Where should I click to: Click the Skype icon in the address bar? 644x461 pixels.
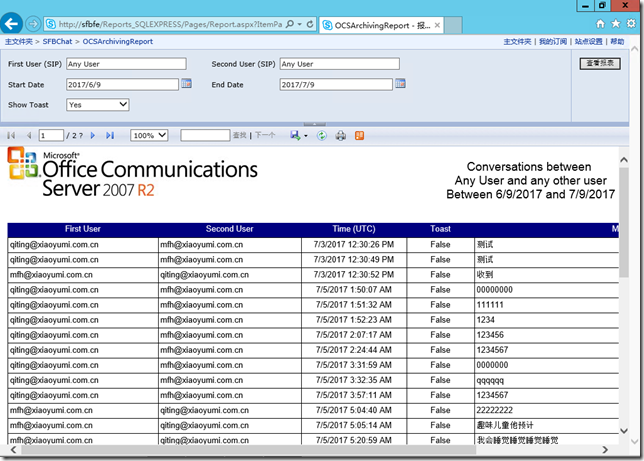coord(51,24)
